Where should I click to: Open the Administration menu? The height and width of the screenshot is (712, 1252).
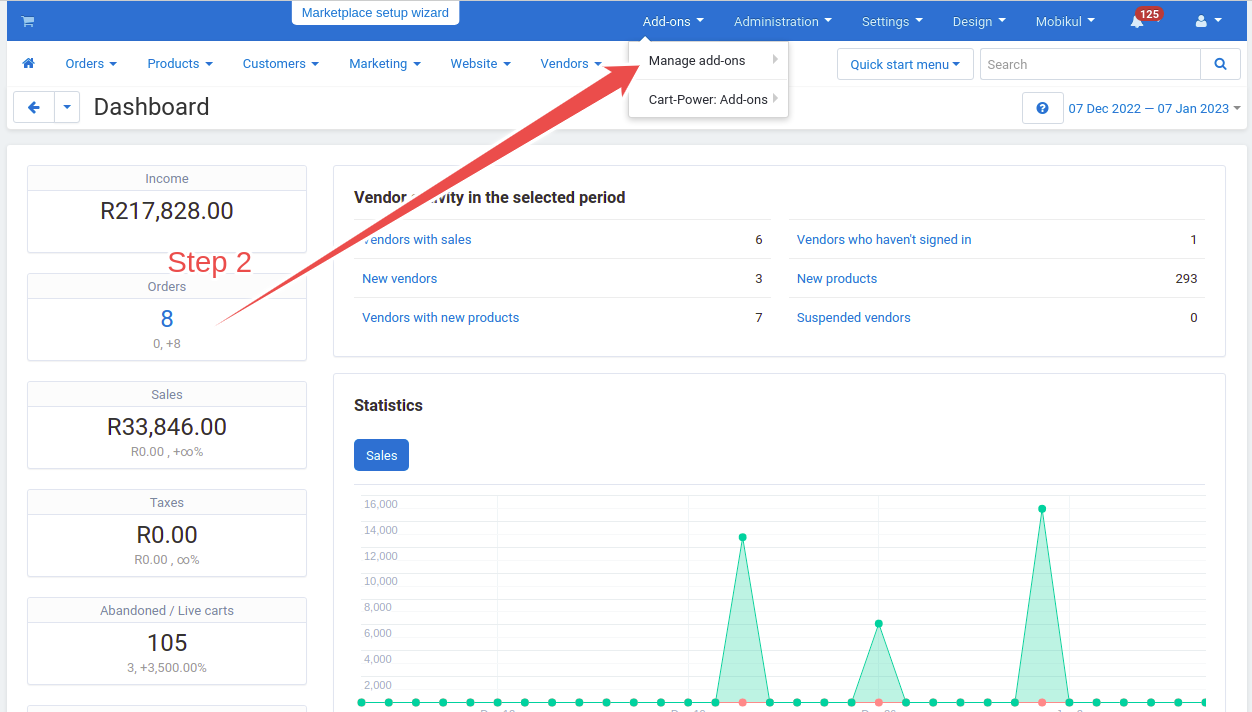782,21
